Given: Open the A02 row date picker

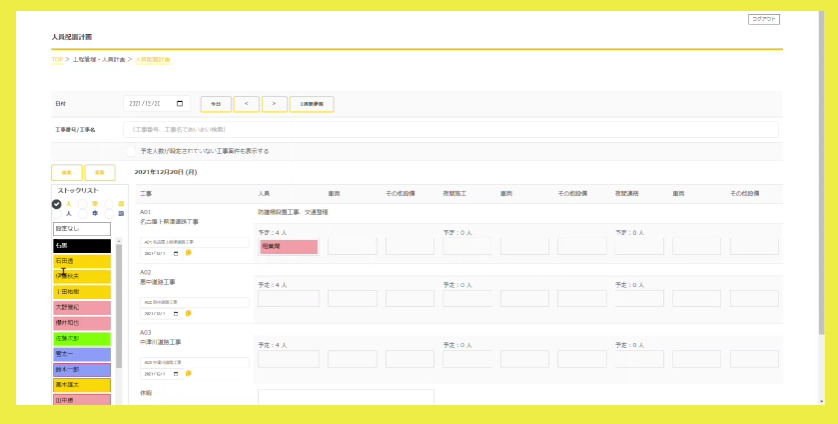Looking at the screenshot, I should [x=177, y=313].
